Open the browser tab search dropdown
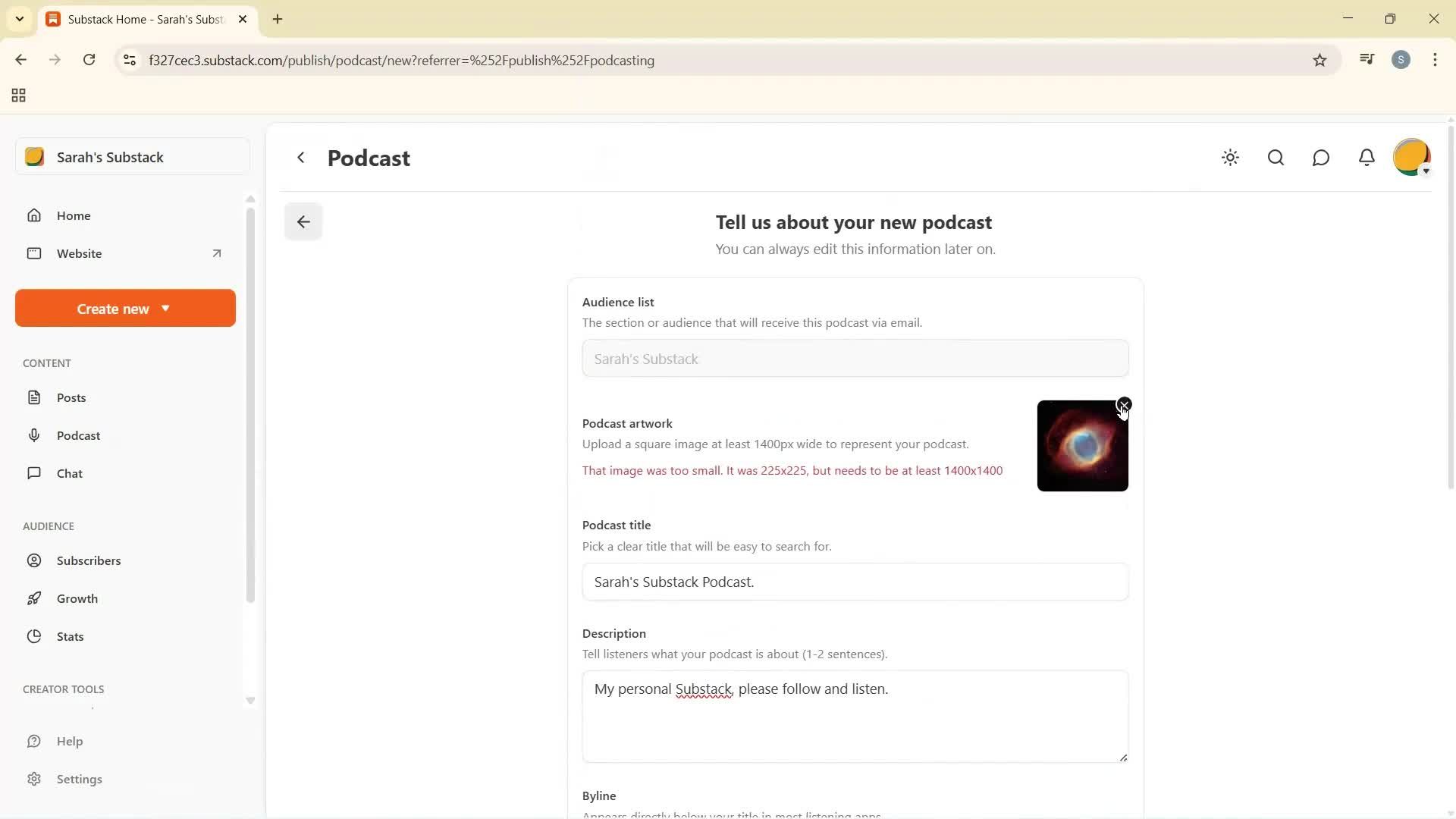The width and height of the screenshot is (1456, 819). 19,19
